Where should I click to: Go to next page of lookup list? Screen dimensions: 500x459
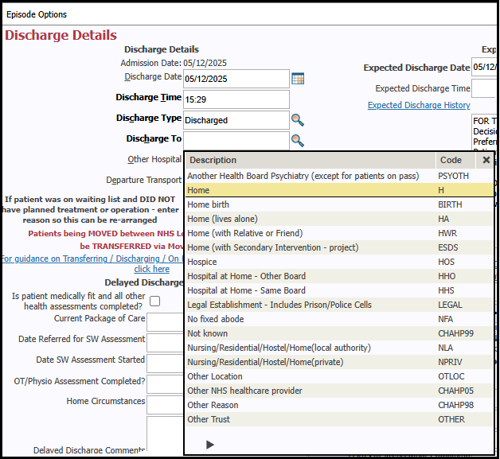click(x=210, y=444)
